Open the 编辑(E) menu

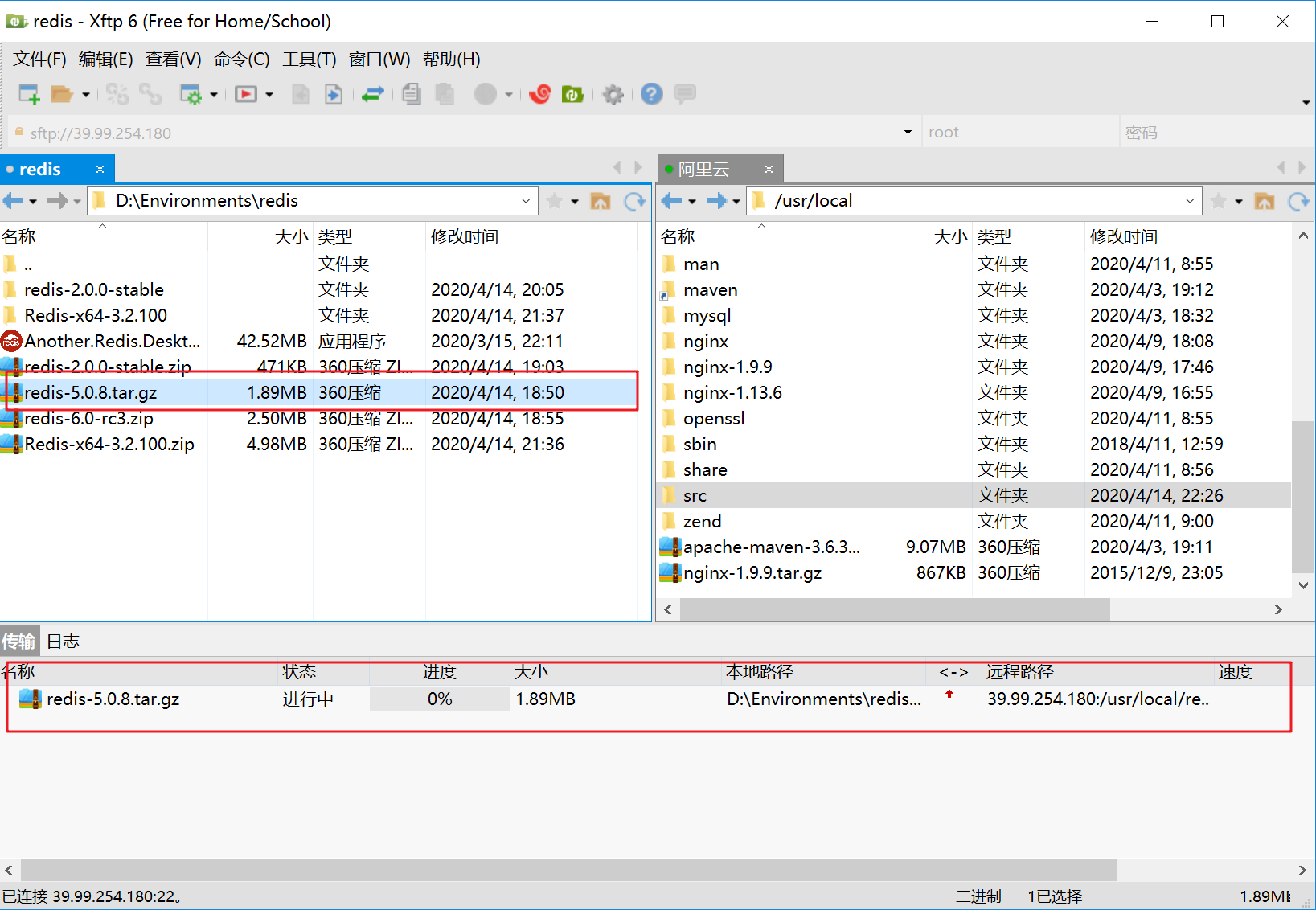(x=106, y=59)
